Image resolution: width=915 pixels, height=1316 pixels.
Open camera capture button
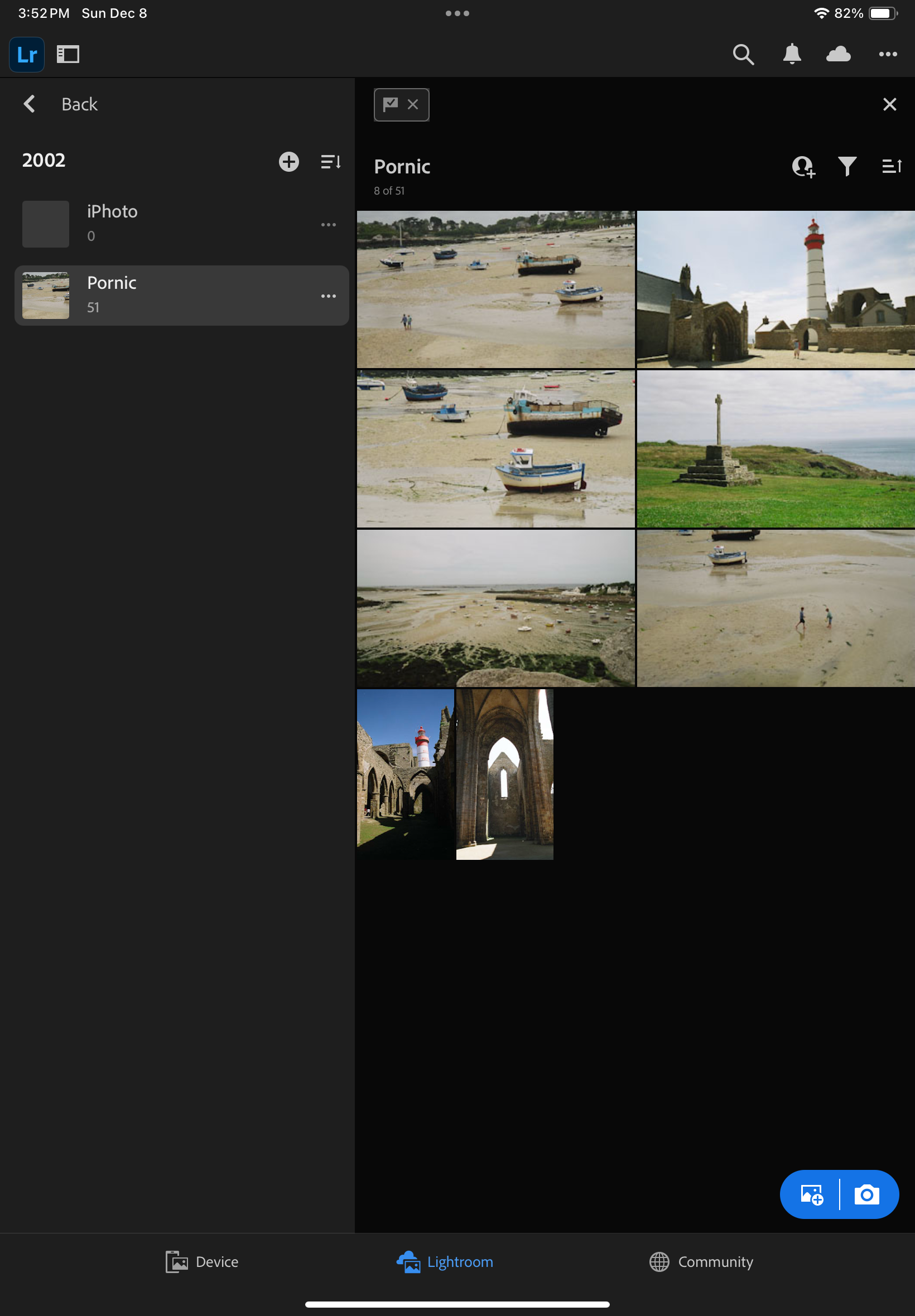pyautogui.click(x=866, y=1194)
